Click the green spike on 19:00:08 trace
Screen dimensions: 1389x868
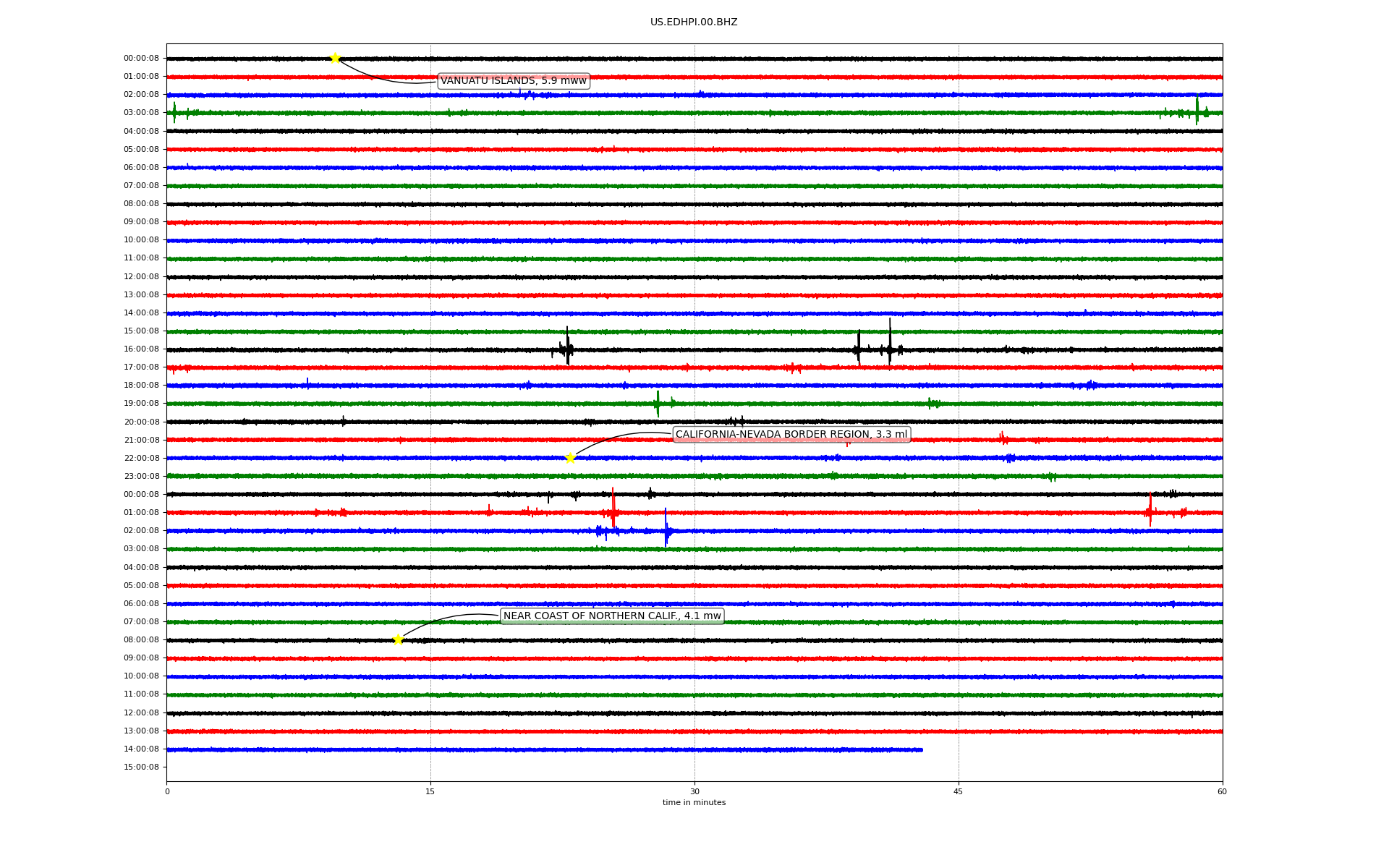pos(657,403)
